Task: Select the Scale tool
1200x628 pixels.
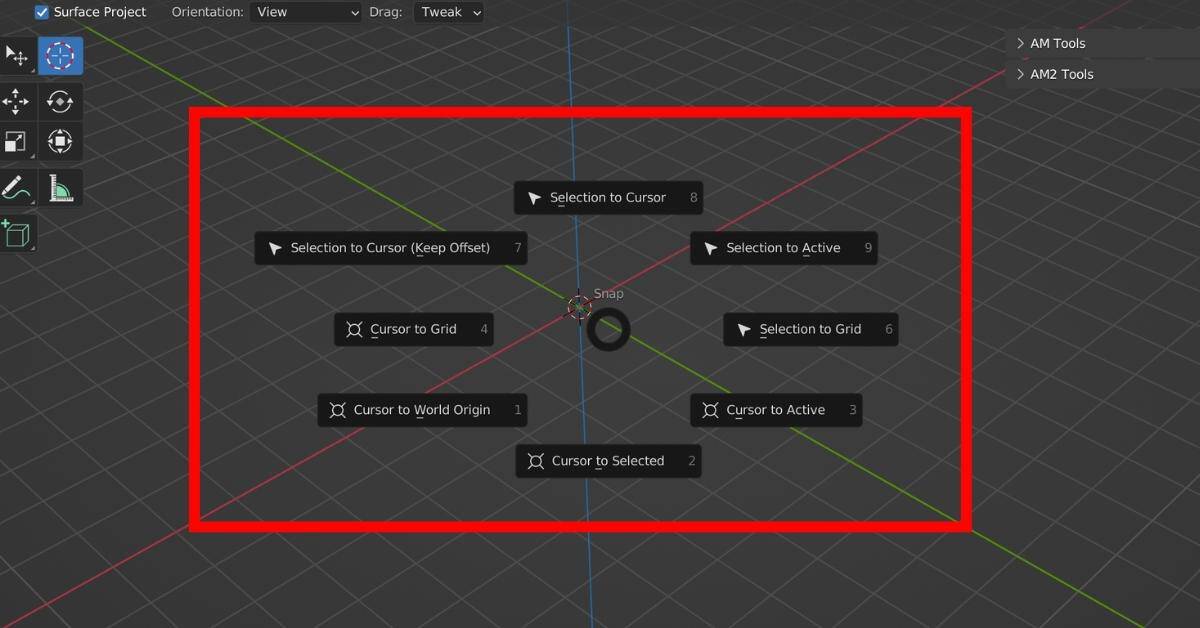Action: pyautogui.click(x=16, y=141)
